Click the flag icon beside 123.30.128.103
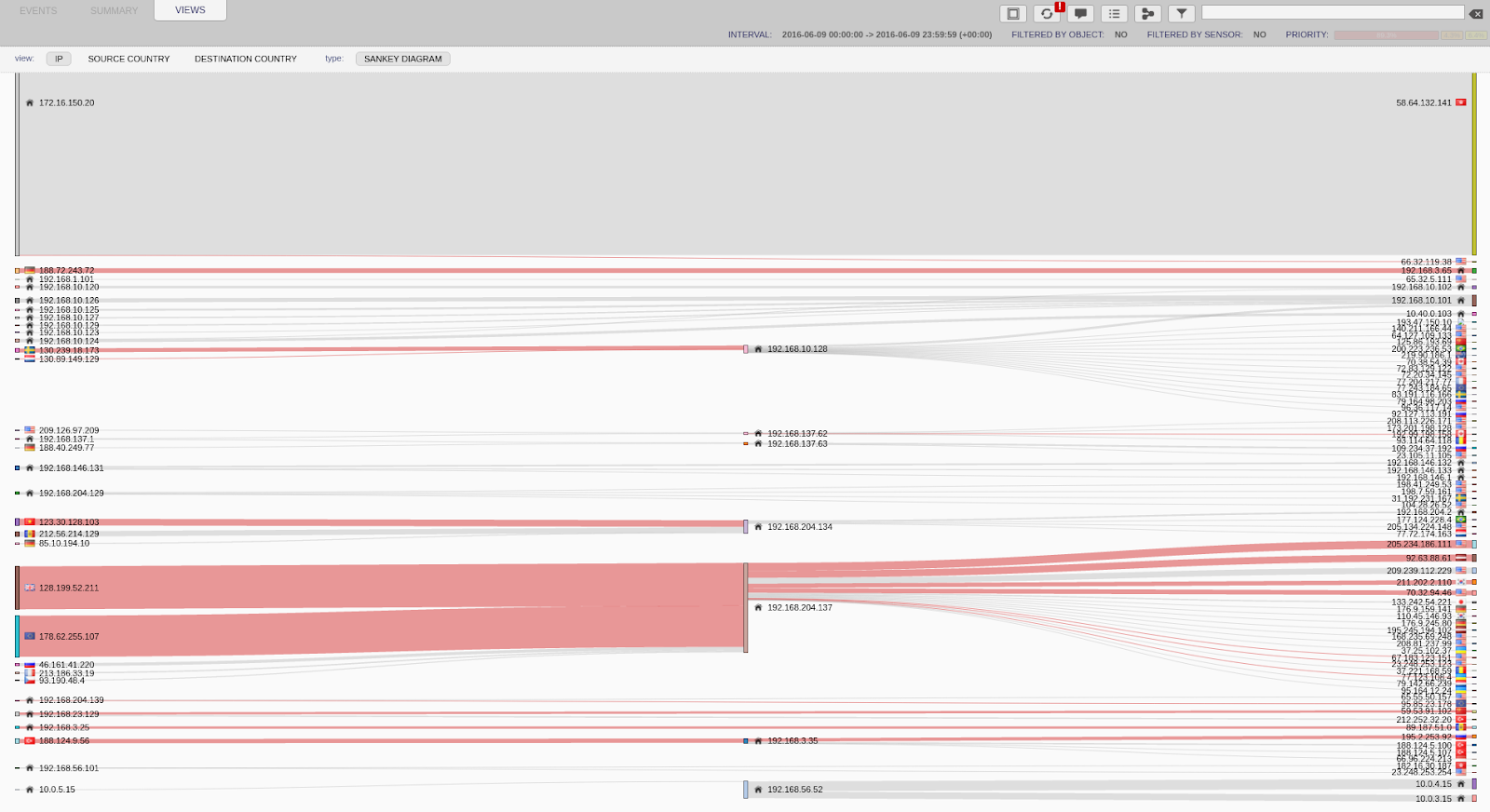Screen dimensions: 1490x812 (30, 522)
